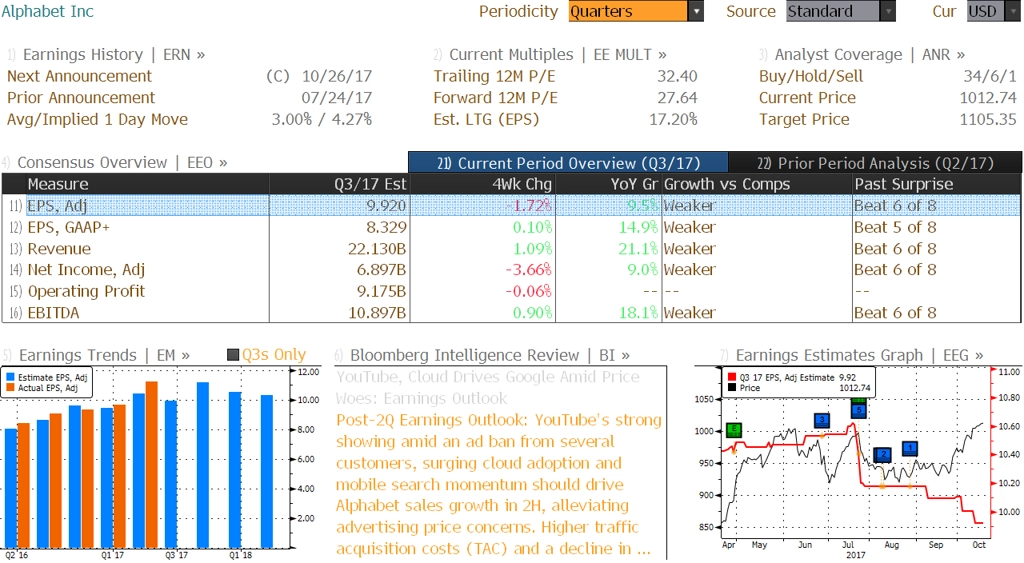Switch to Prior Period Analysis (Q2/17) tab
Viewport: 1024px width, 563px height.
[x=875, y=163]
